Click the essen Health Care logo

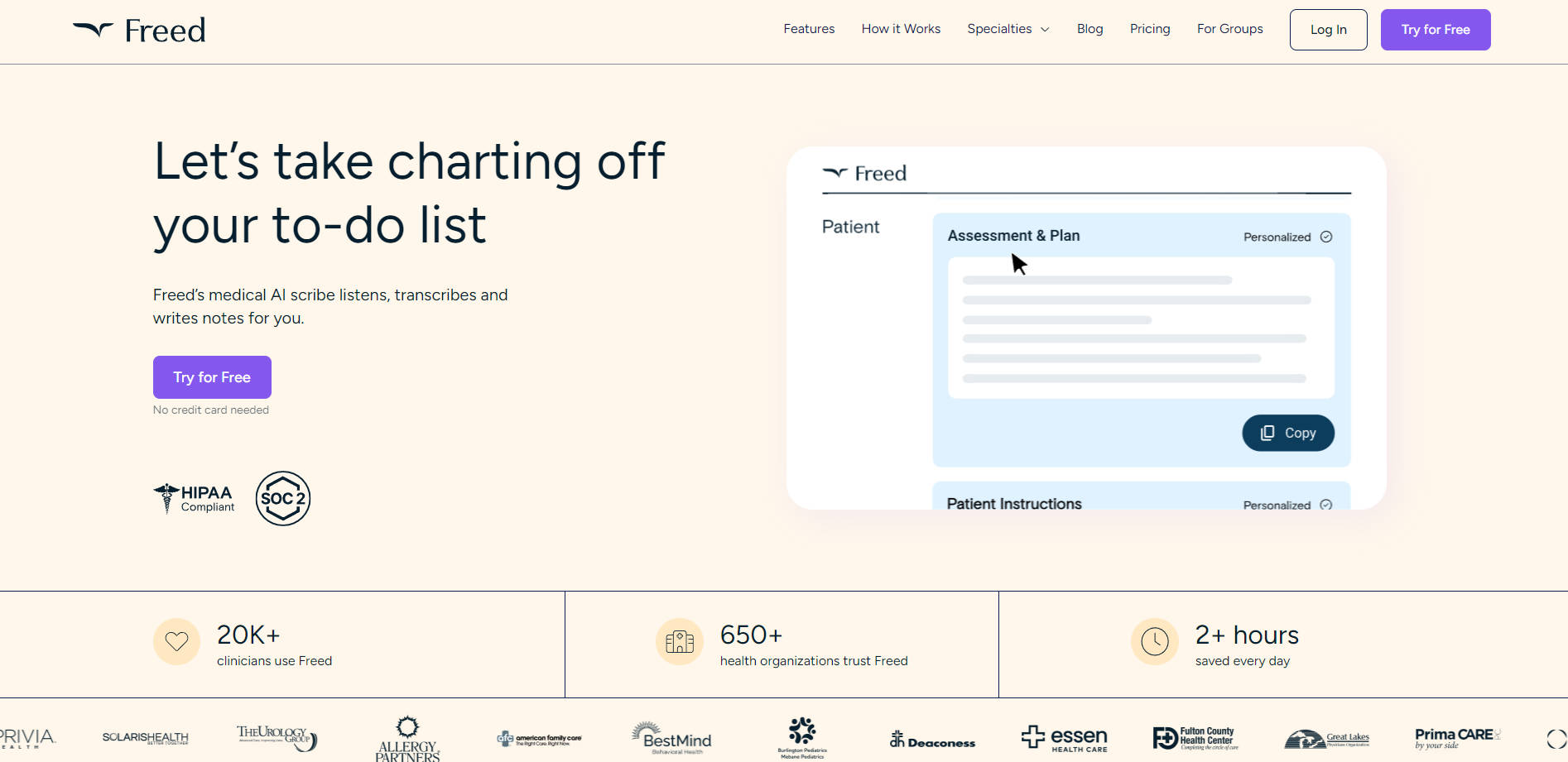point(1064,737)
